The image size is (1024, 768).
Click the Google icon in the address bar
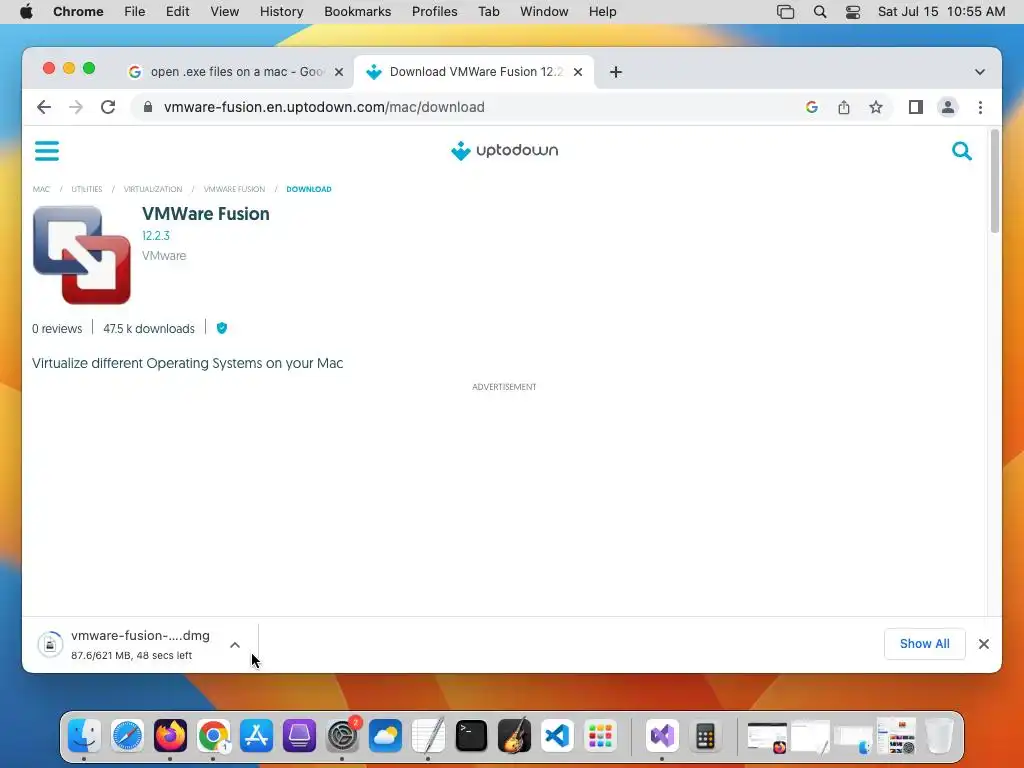click(x=812, y=107)
